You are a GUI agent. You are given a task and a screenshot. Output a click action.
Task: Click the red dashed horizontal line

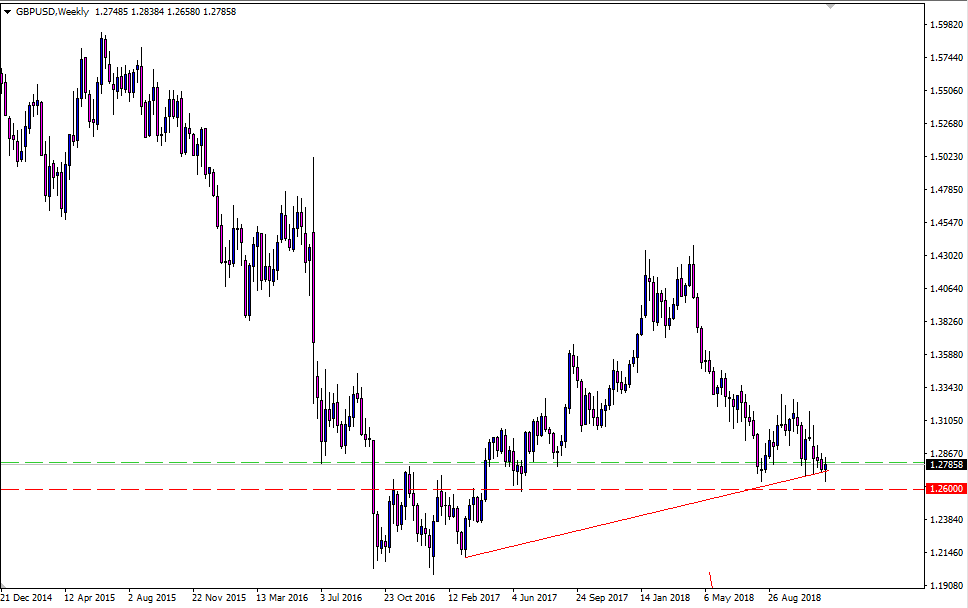(462, 489)
